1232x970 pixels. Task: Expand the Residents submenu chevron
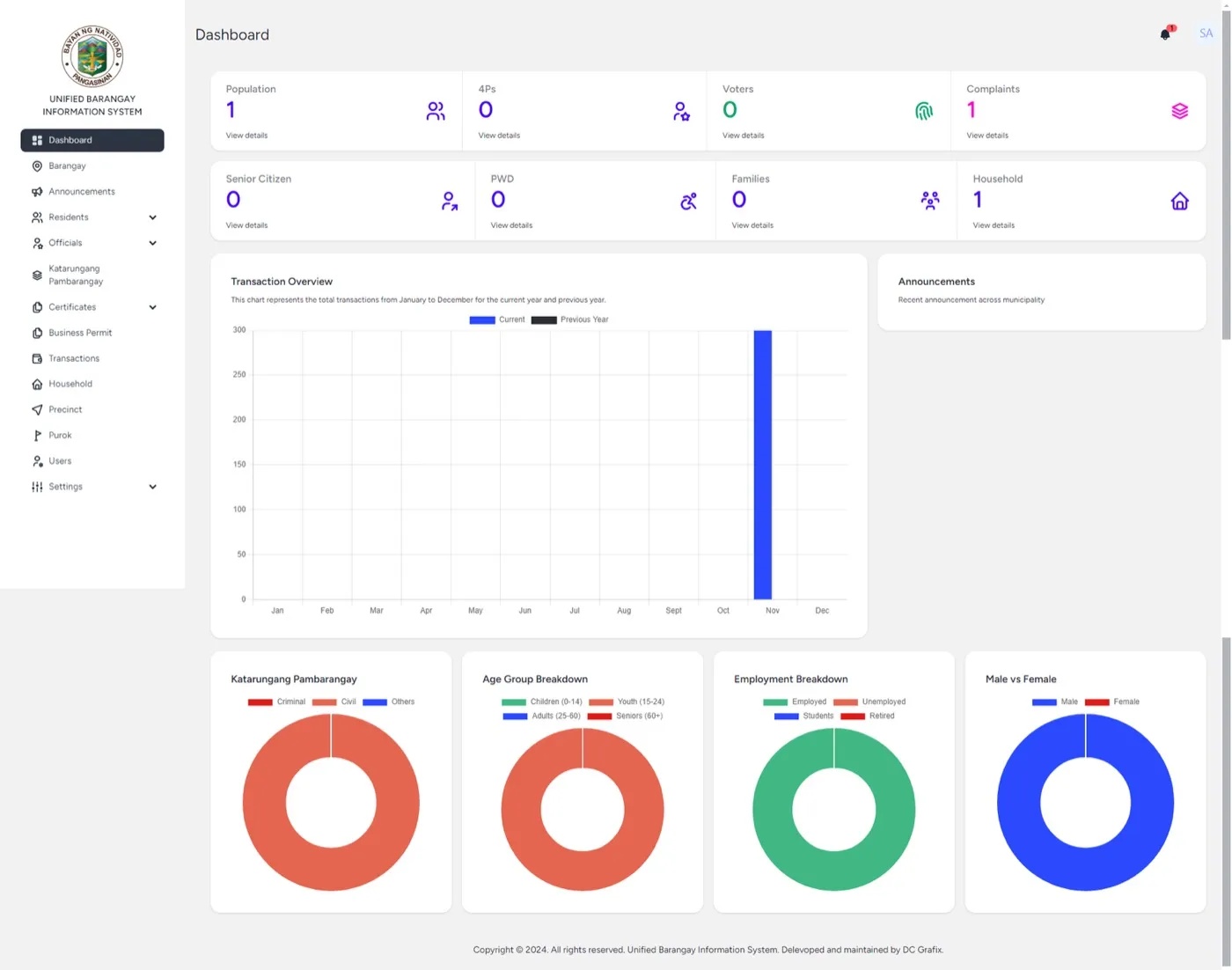(x=152, y=217)
